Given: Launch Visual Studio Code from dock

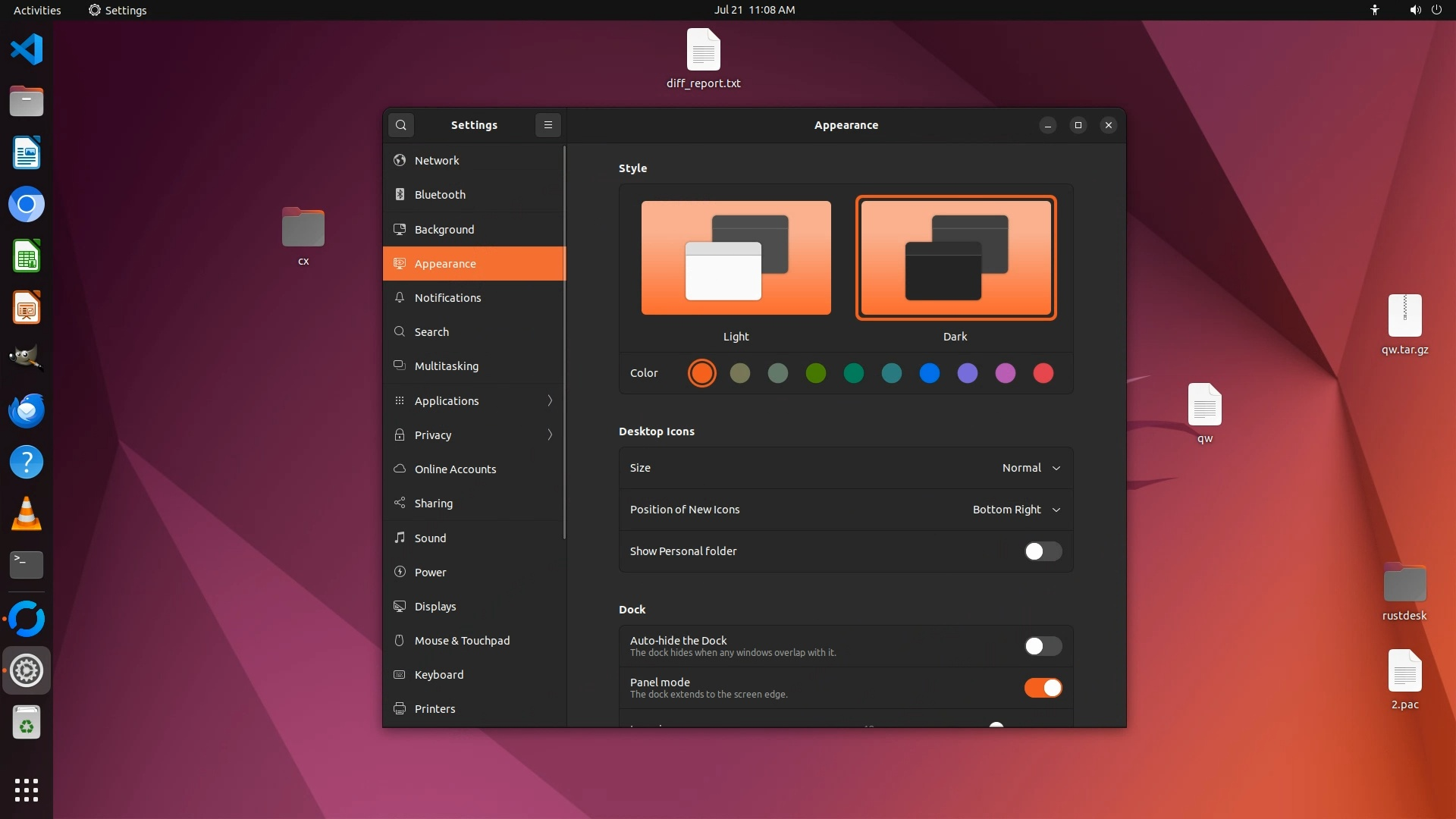Looking at the screenshot, I should tap(27, 50).
